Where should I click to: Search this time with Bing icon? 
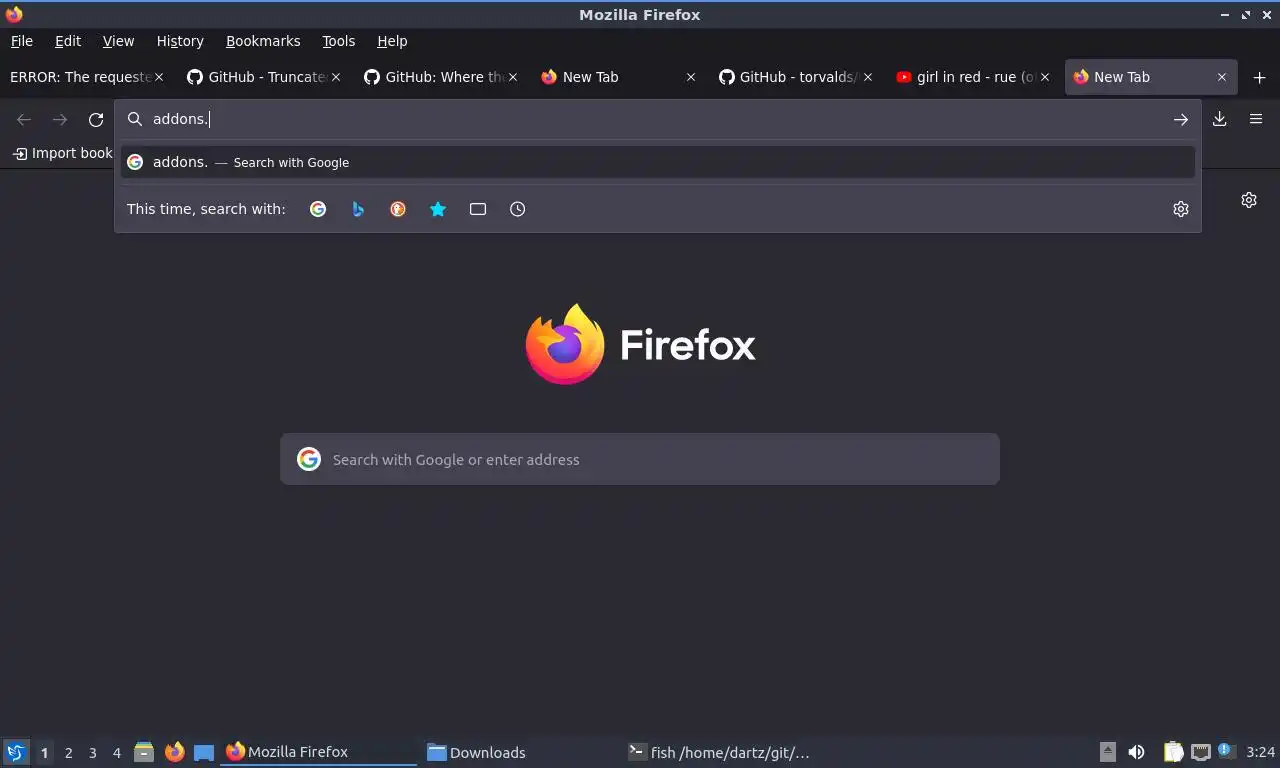click(x=358, y=209)
